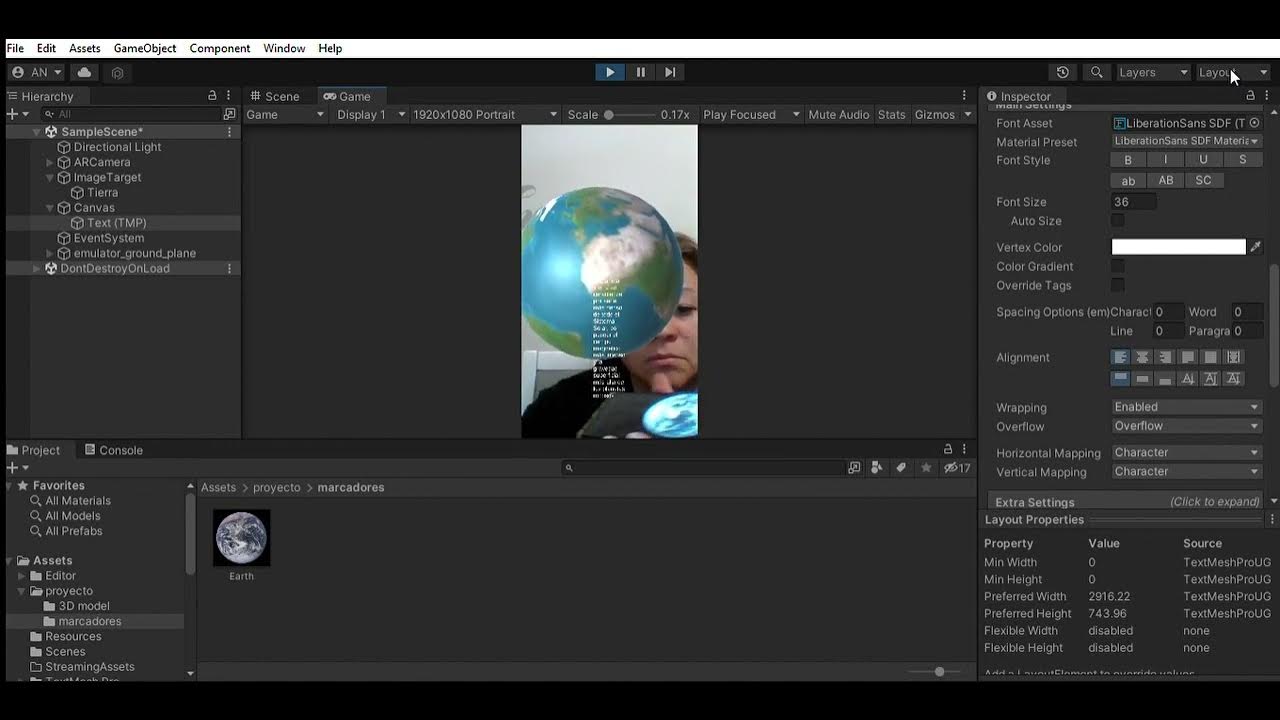Open the Undo History icon
The width and height of the screenshot is (1280, 720).
click(x=1063, y=72)
